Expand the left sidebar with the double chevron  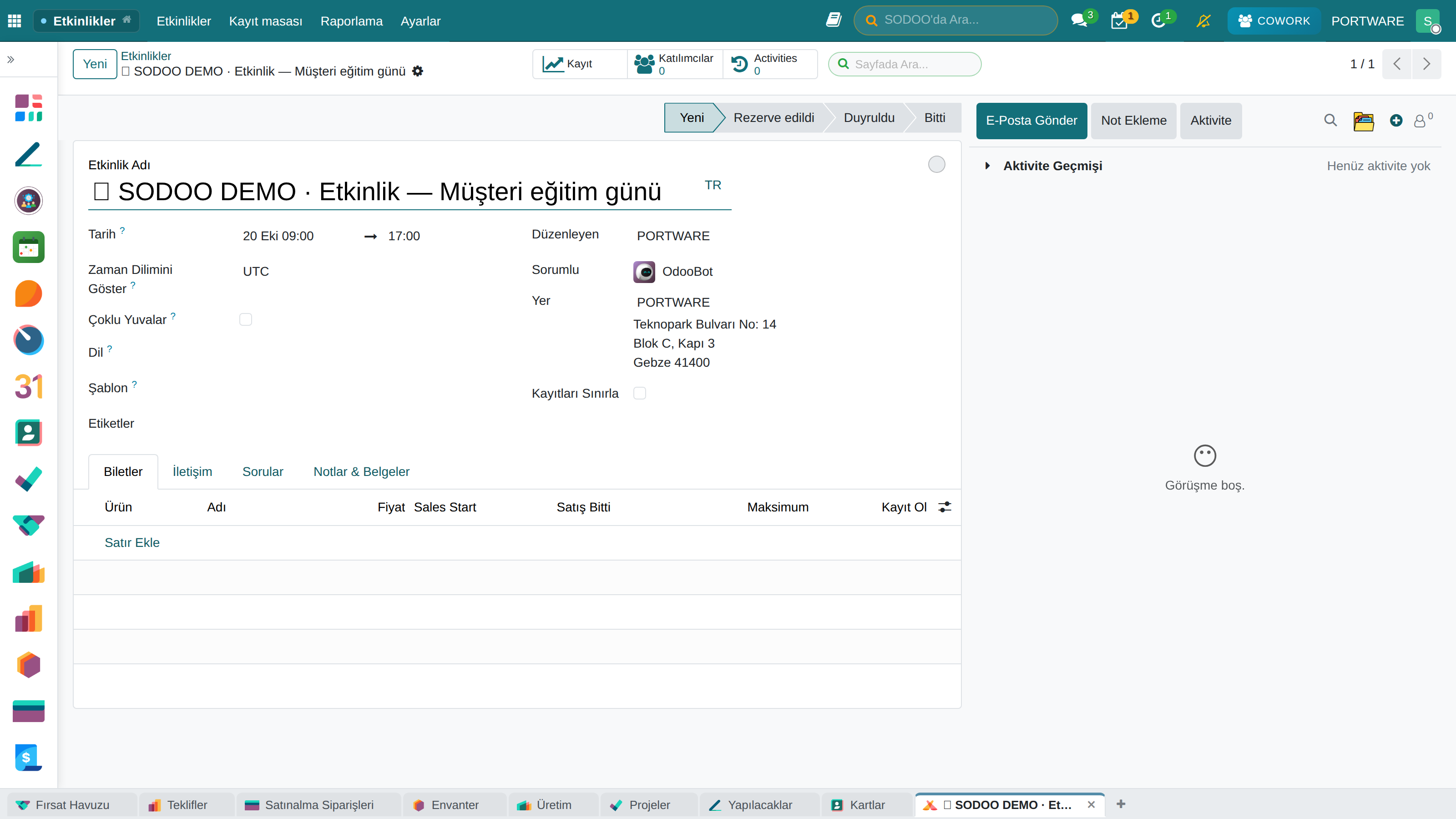click(x=11, y=59)
